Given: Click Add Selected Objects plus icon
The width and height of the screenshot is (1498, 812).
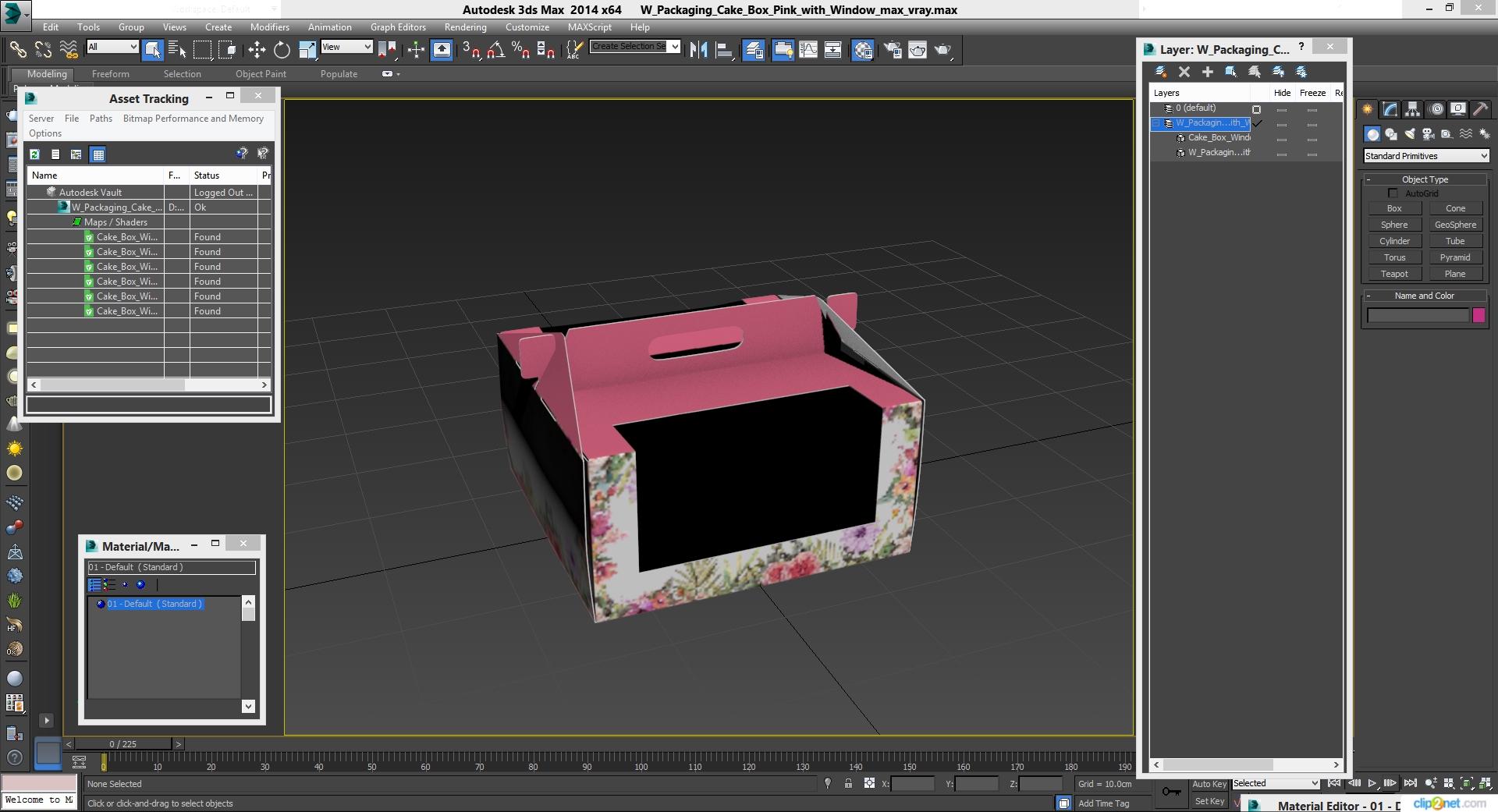Looking at the screenshot, I should 1208,72.
